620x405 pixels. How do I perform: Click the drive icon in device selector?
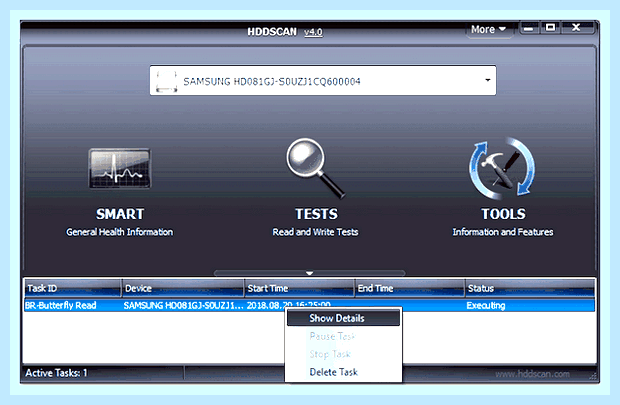(166, 81)
